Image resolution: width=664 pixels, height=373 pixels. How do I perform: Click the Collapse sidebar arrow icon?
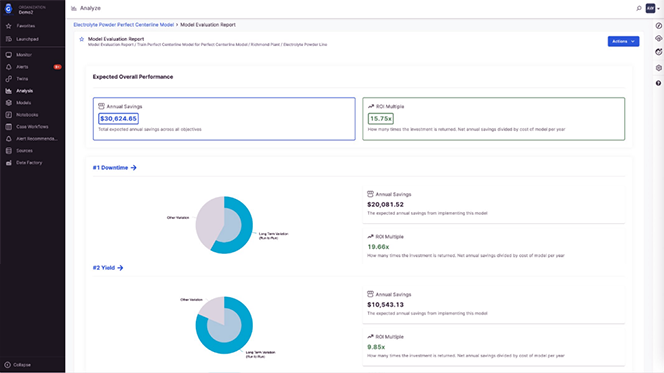tap(7, 365)
